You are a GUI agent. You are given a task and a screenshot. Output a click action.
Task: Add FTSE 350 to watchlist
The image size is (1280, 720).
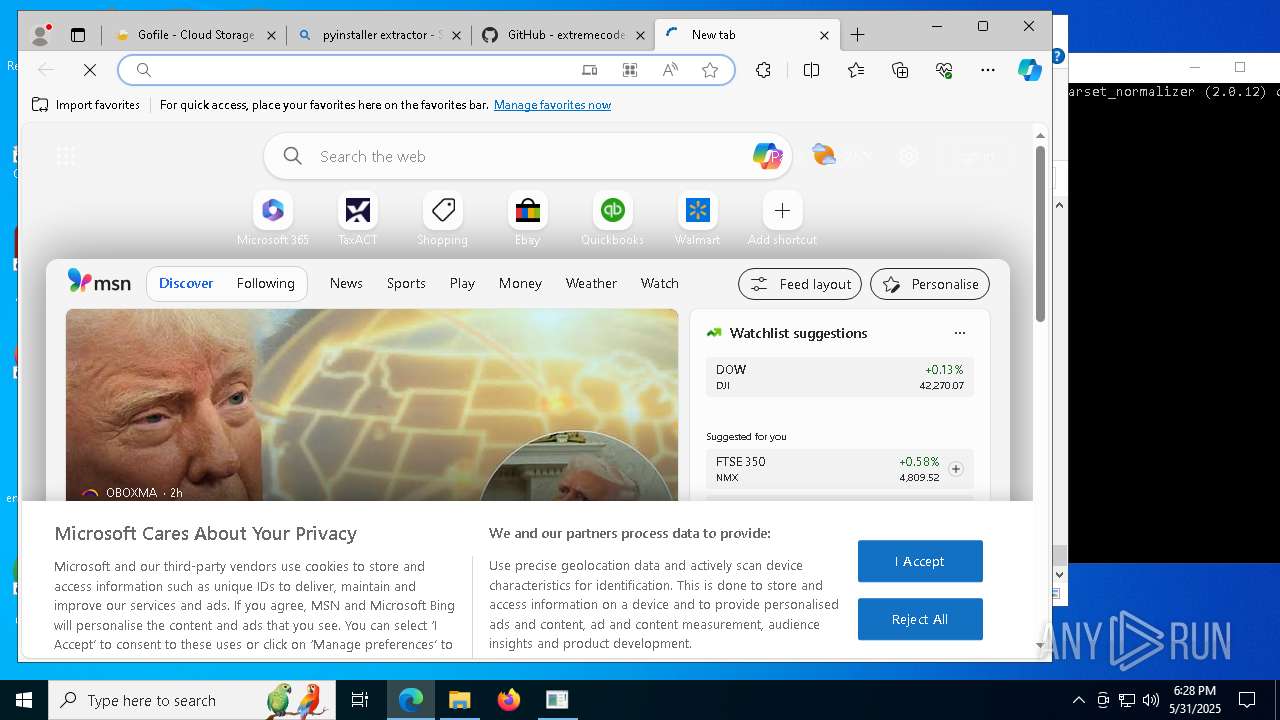click(x=956, y=469)
